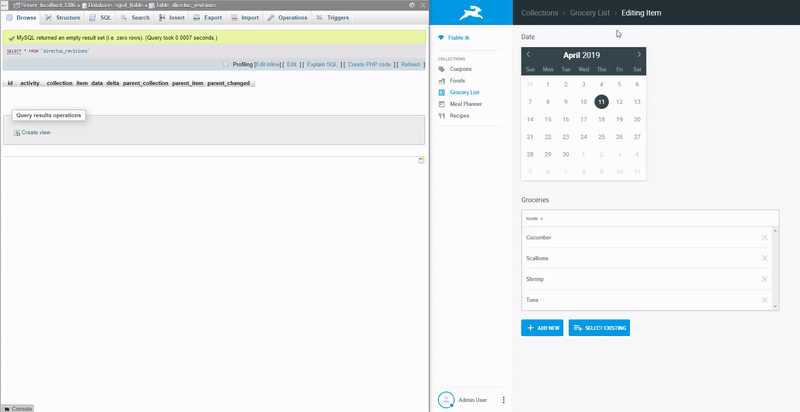This screenshot has height=412, width=800.
Task: Click the Create view link
Action: pyautogui.click(x=36, y=133)
